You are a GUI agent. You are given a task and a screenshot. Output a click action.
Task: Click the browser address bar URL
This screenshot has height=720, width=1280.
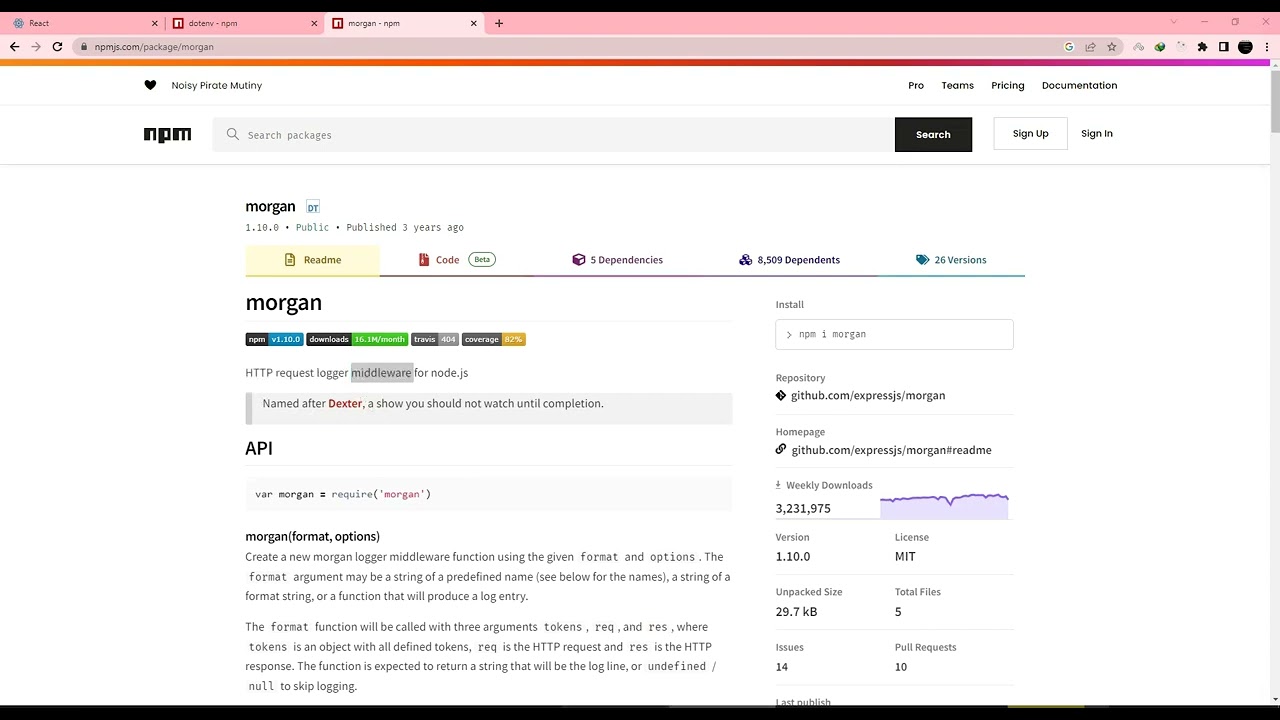[x=154, y=47]
